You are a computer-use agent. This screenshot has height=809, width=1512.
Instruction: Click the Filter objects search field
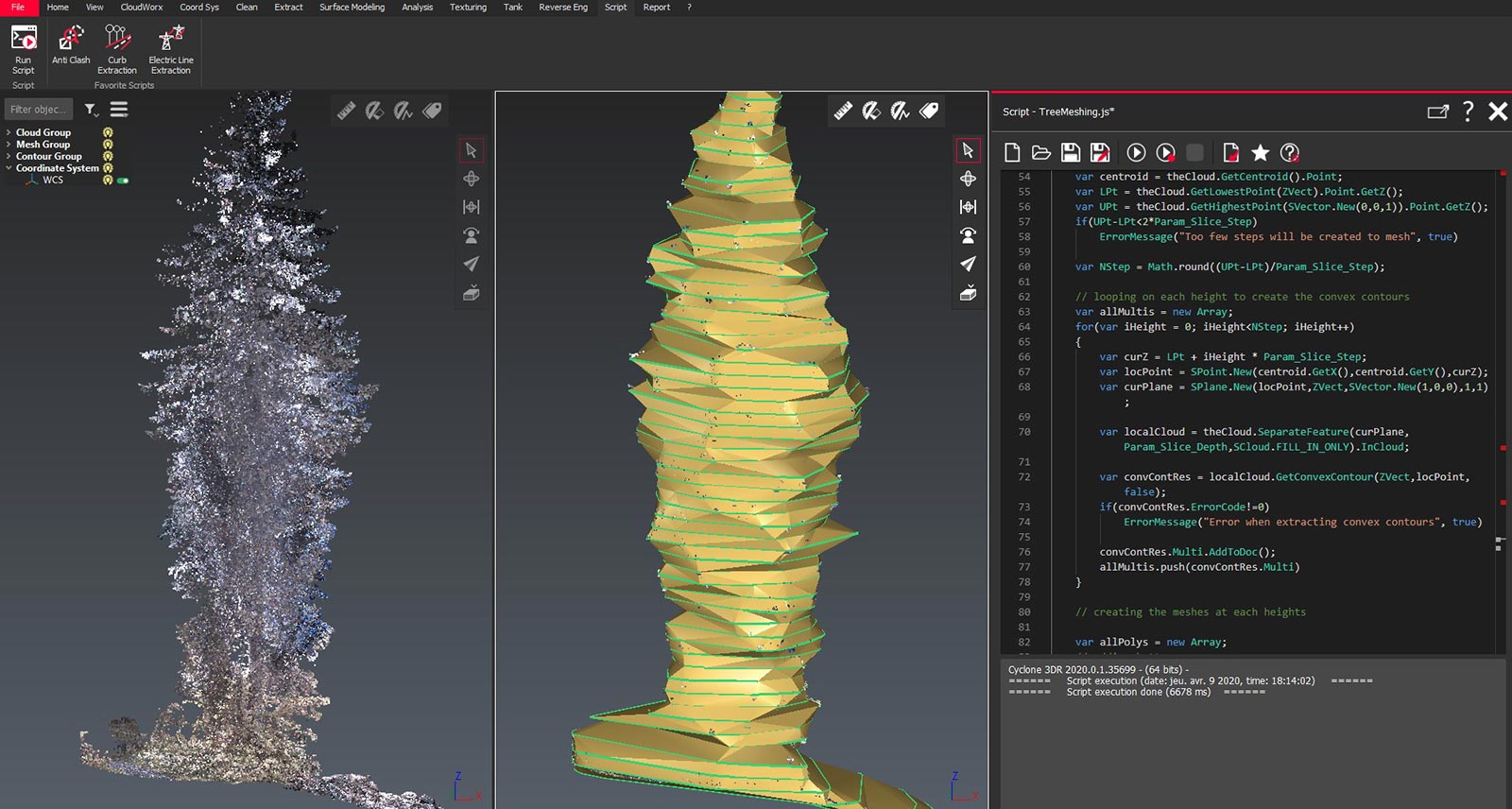click(39, 110)
